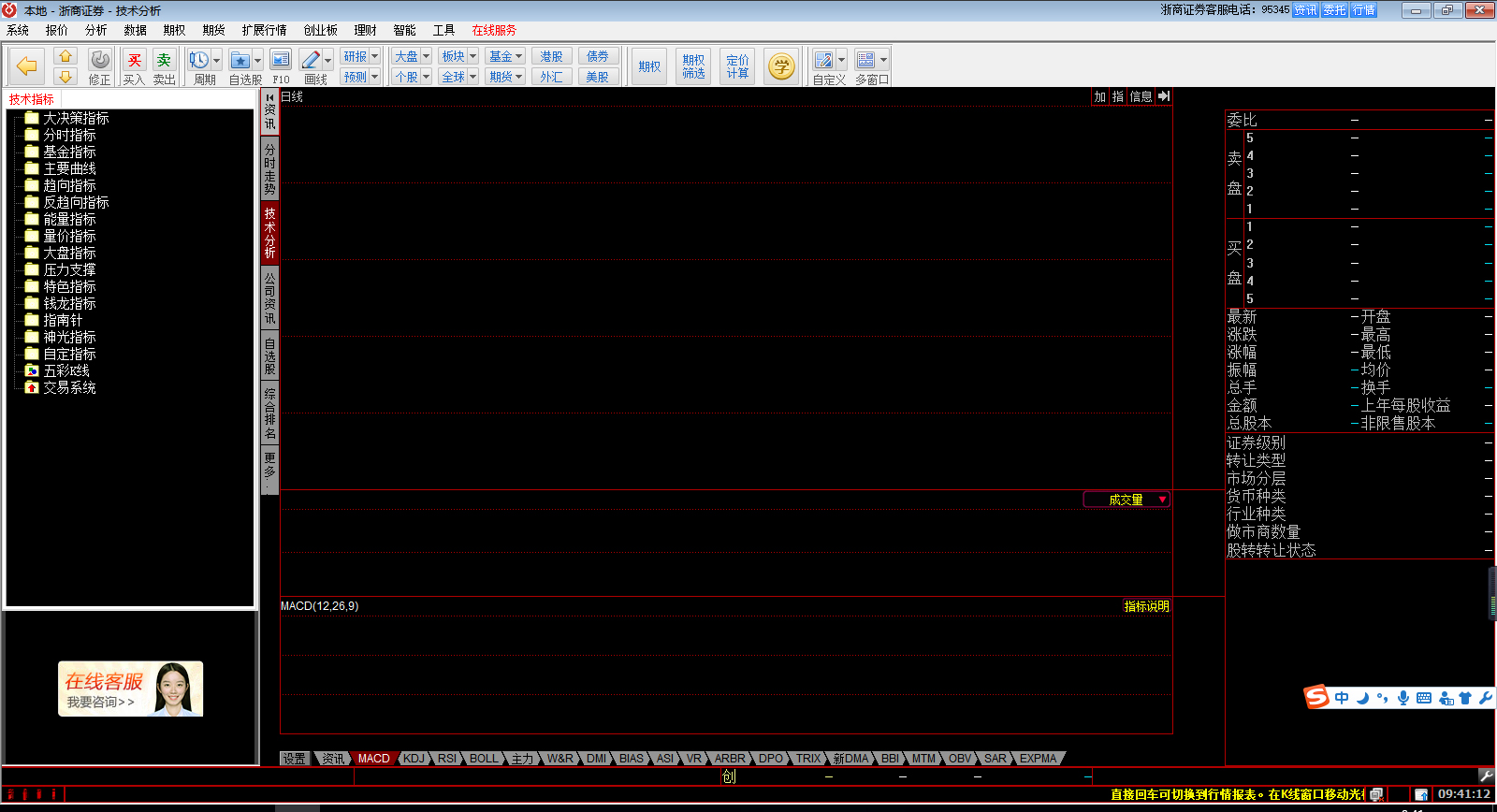Click the 多窗口 multi-window icon

pyautogui.click(x=866, y=60)
